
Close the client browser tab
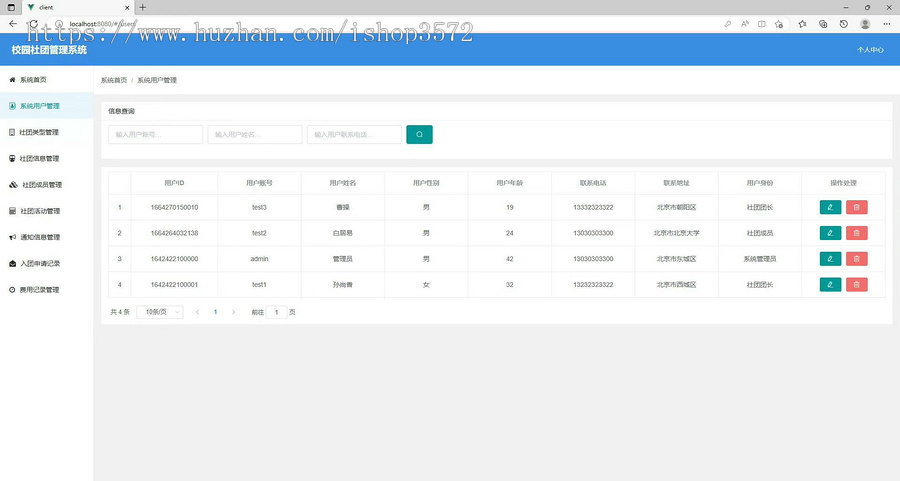[x=127, y=7]
